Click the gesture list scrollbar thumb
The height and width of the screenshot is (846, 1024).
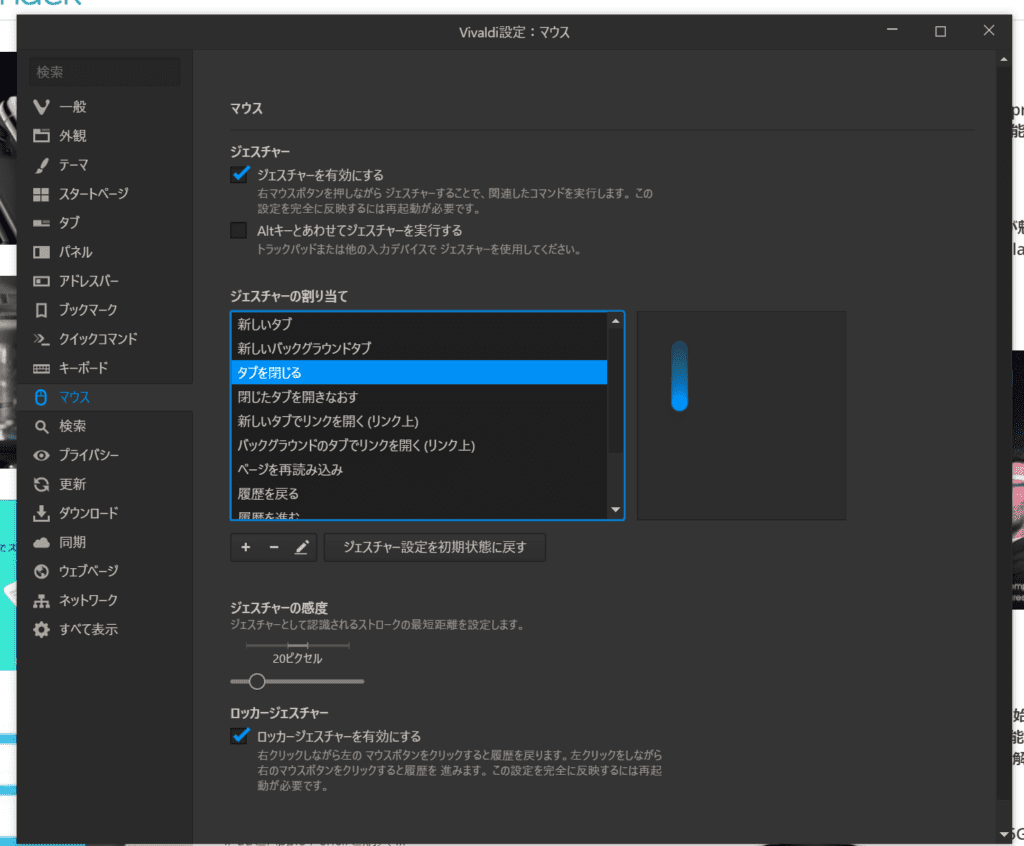(615, 391)
